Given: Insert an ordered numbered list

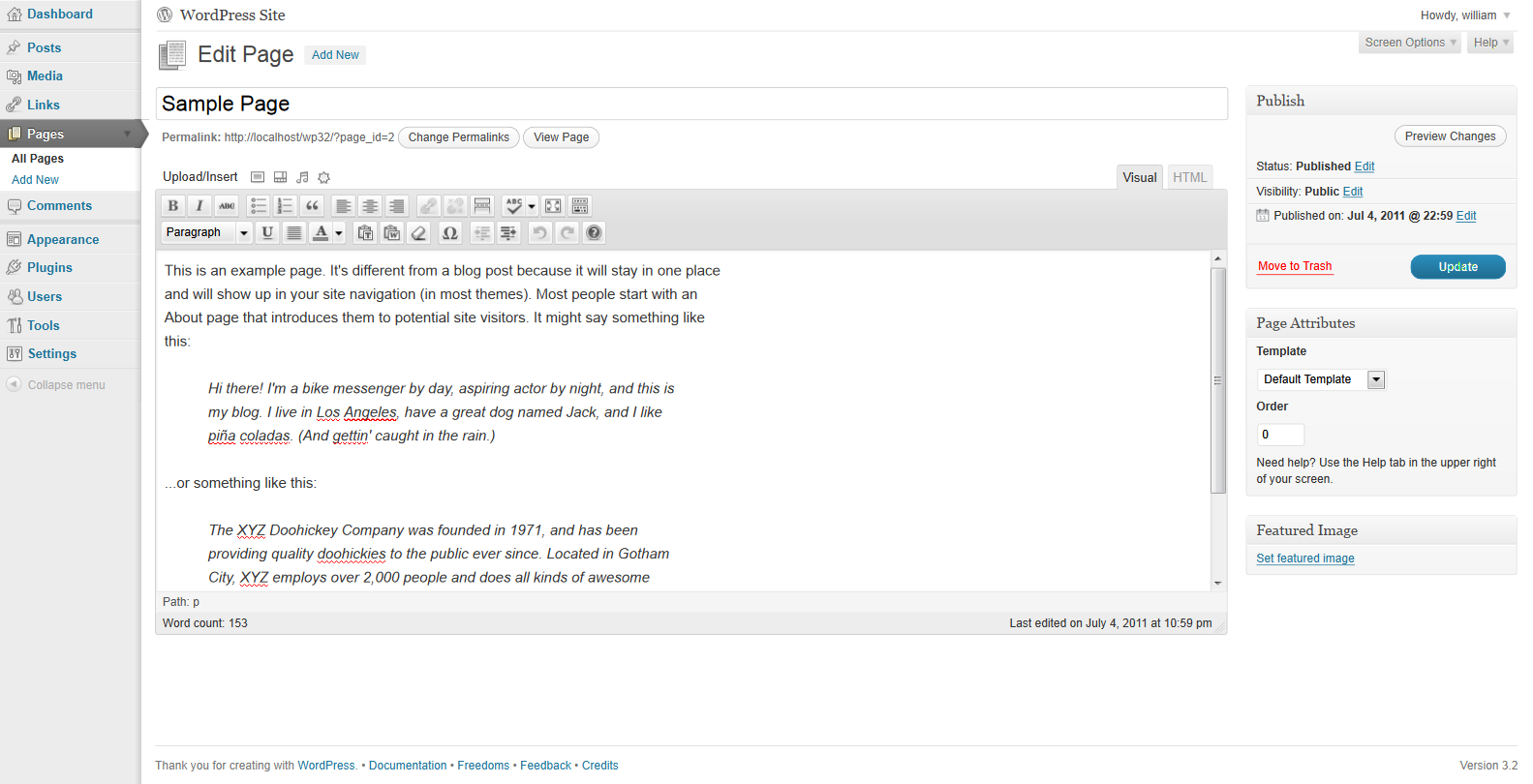Looking at the screenshot, I should 285,205.
